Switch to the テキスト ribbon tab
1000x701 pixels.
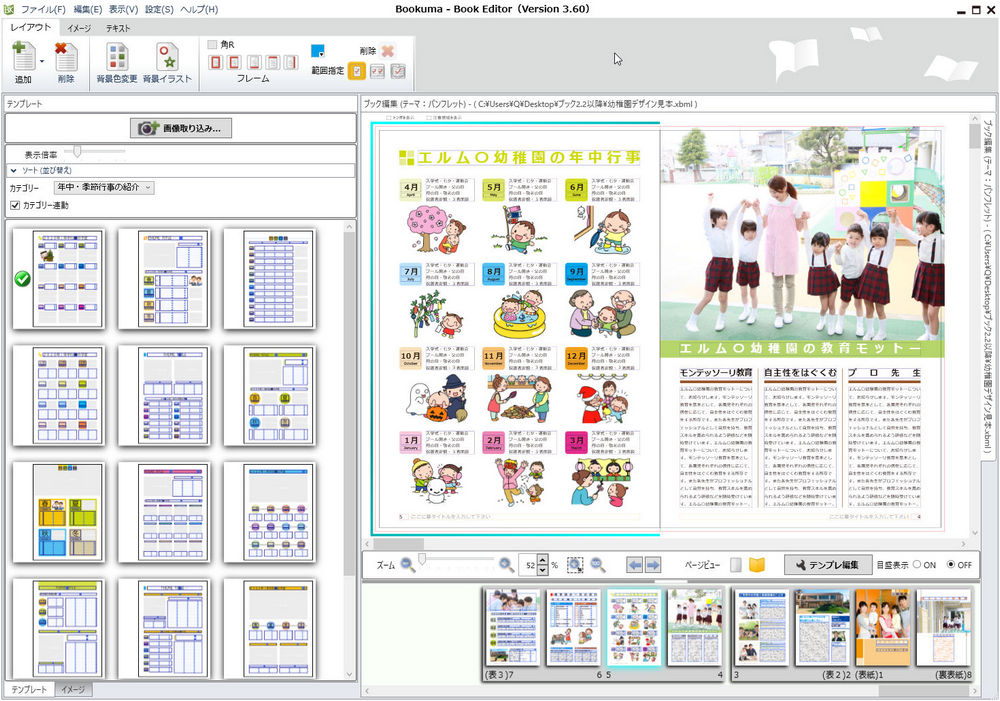tap(117, 28)
